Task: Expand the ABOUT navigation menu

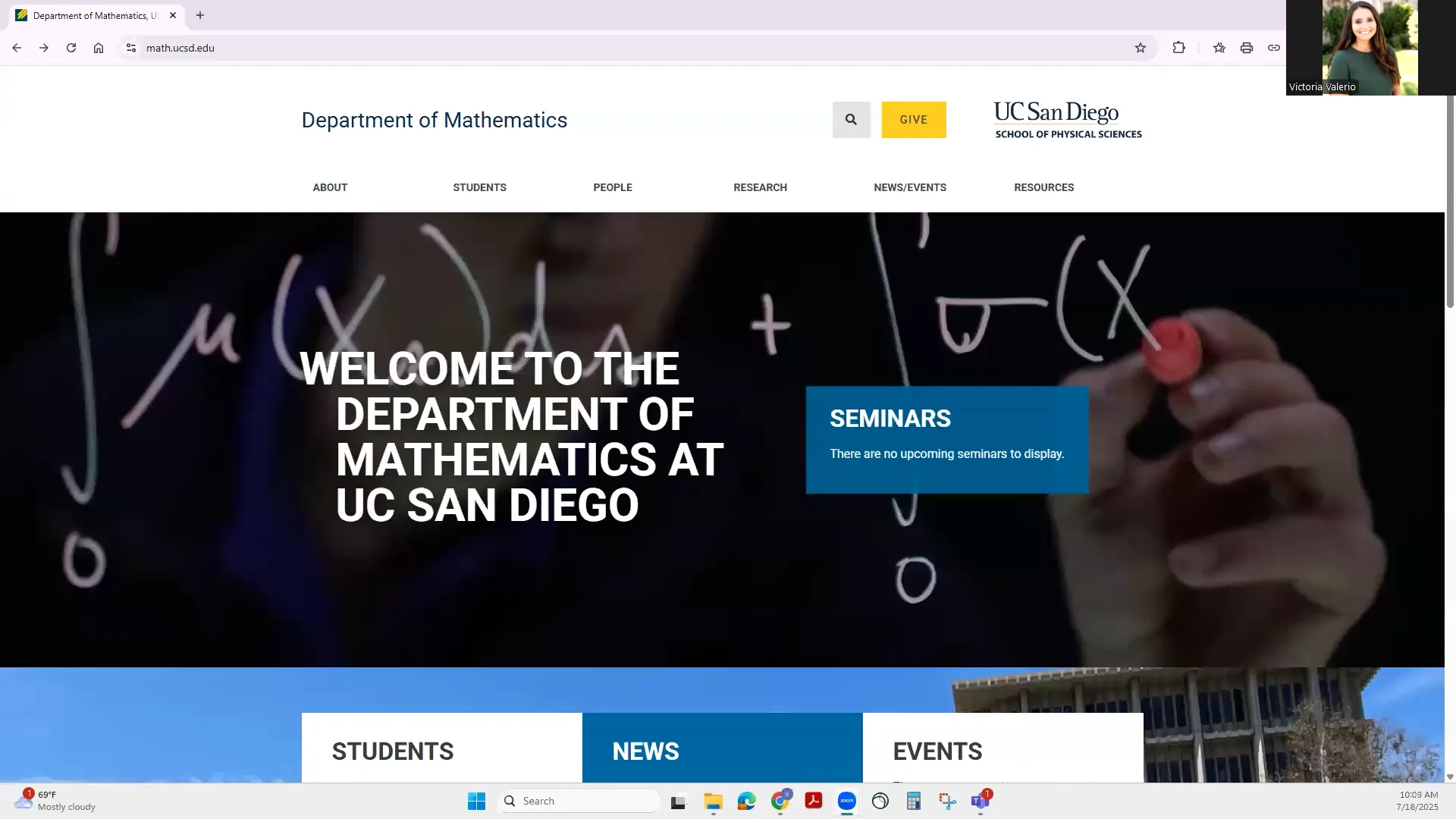Action: click(x=330, y=187)
